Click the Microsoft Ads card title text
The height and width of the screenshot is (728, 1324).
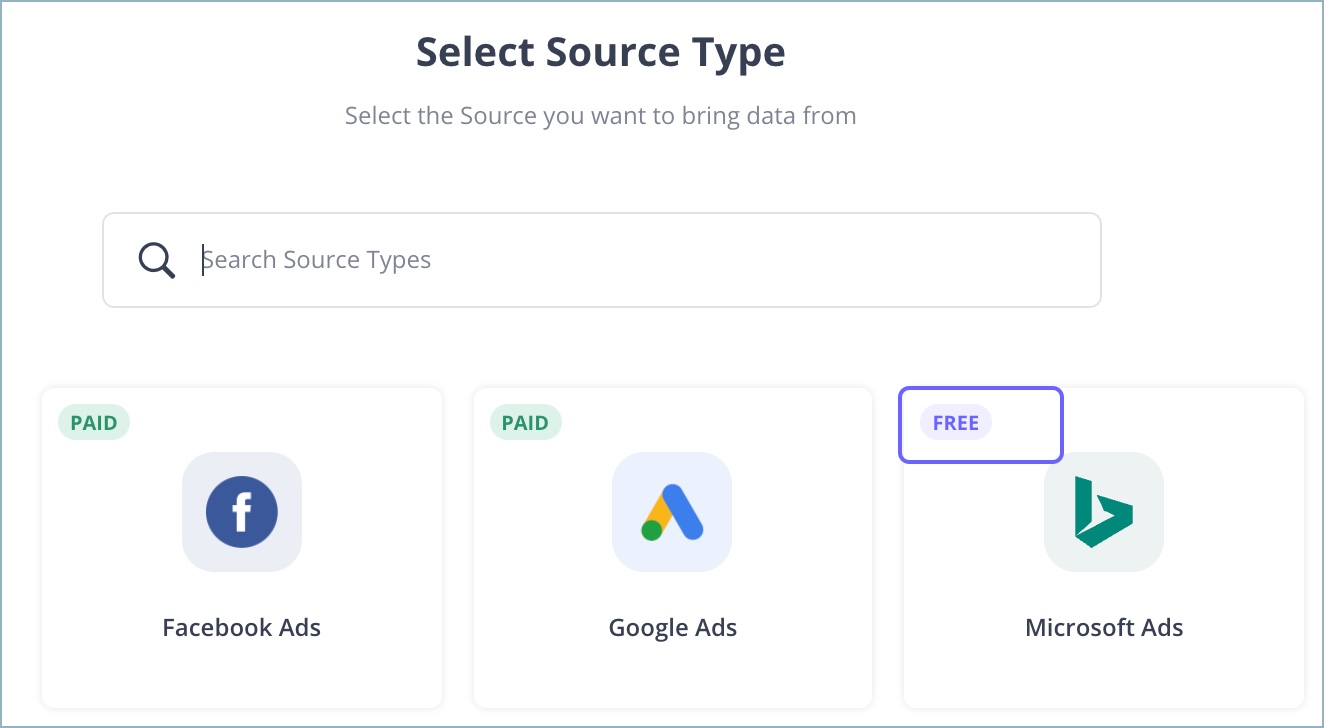[1103, 627]
